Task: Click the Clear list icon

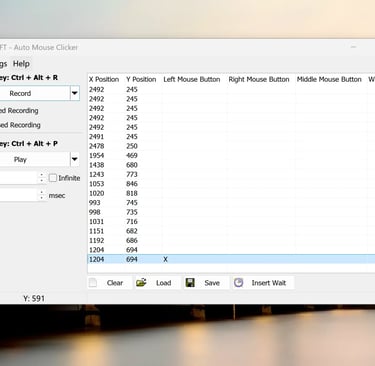Action: pos(93,283)
